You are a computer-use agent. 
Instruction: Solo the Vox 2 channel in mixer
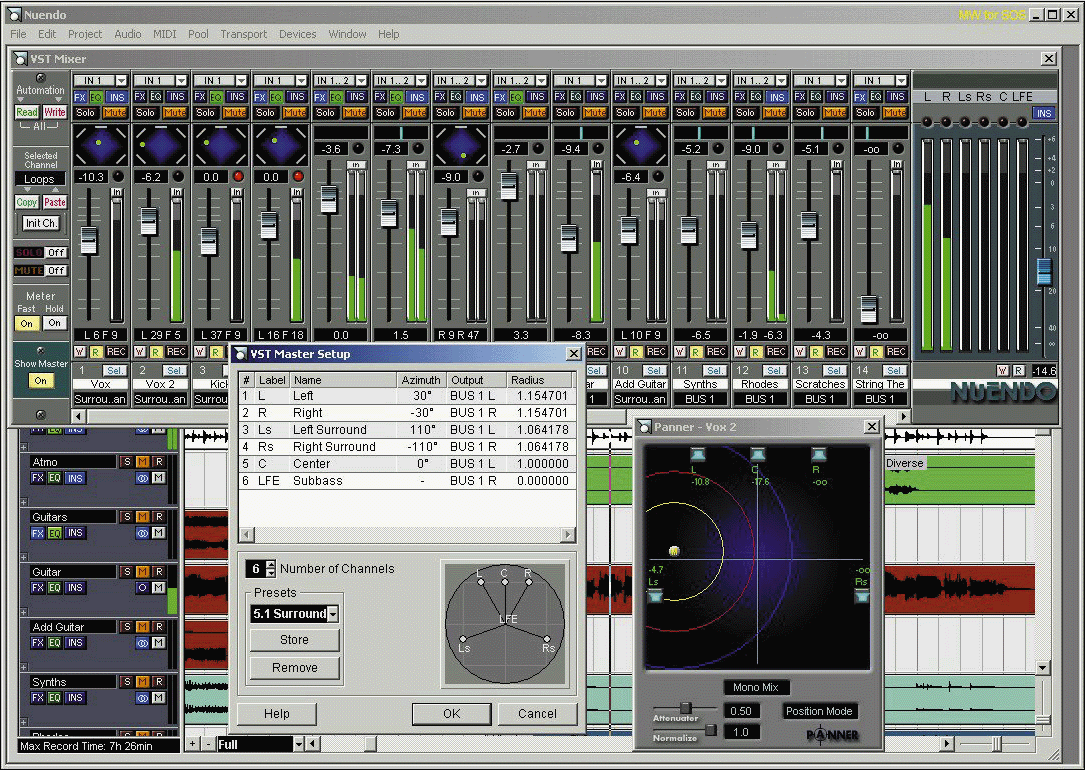point(145,113)
